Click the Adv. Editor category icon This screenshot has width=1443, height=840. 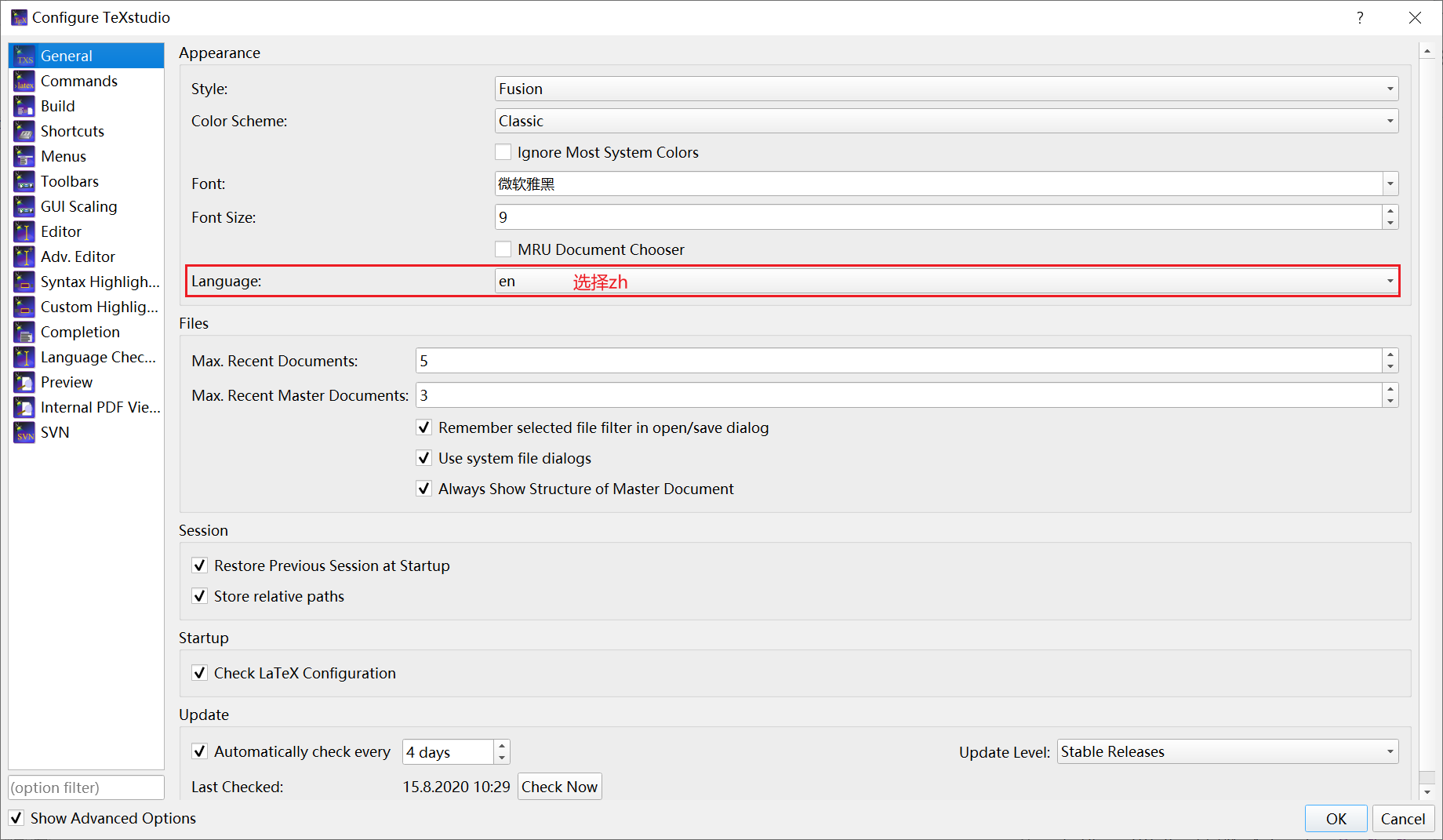tap(24, 256)
